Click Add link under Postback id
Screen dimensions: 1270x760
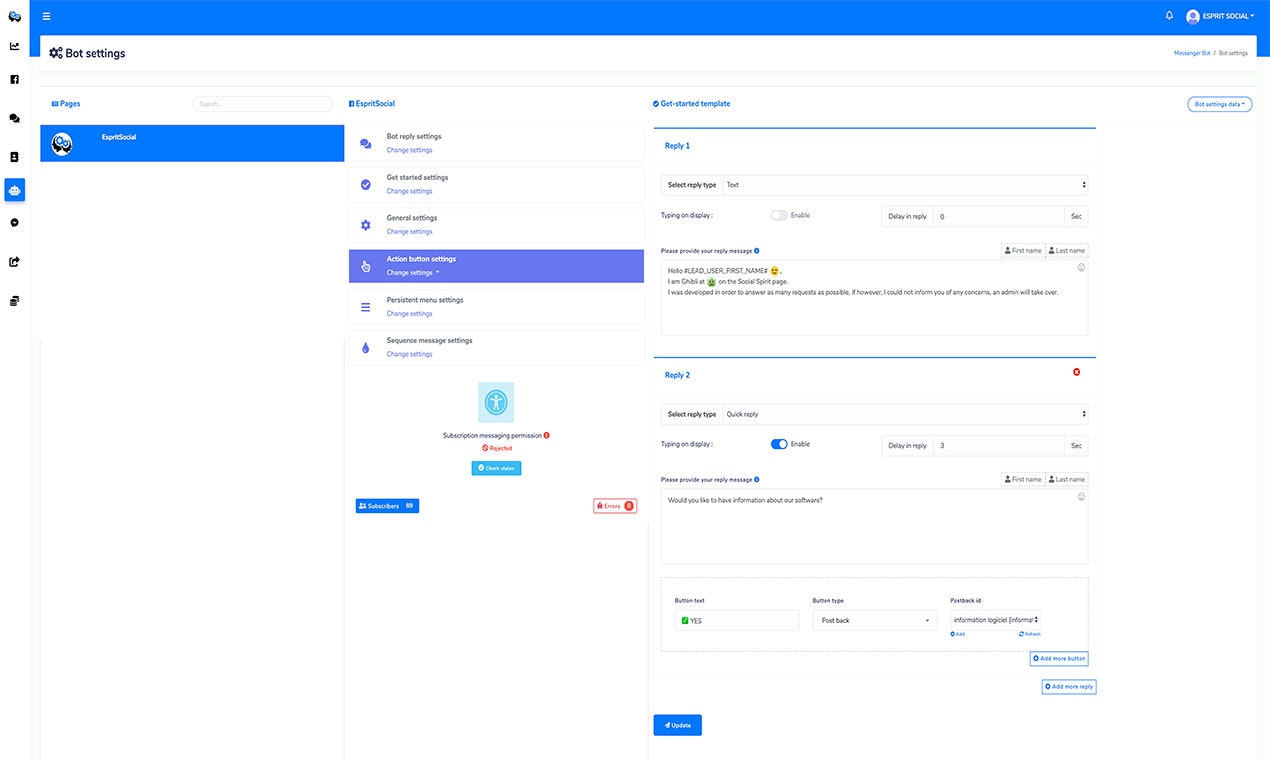coord(958,634)
